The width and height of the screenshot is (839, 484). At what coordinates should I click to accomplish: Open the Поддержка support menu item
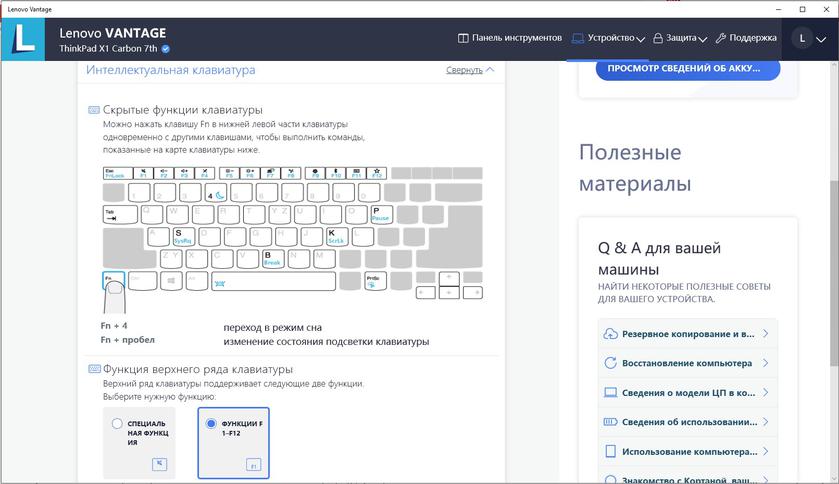(x=746, y=38)
